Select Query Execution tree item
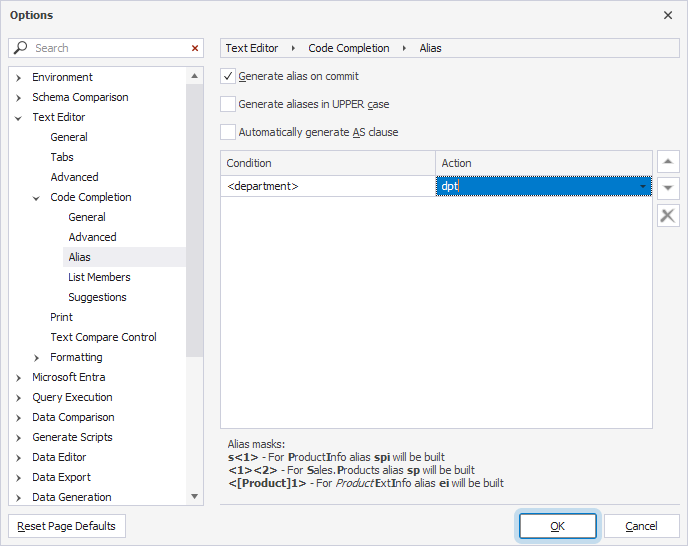The image size is (688, 546). [72, 397]
